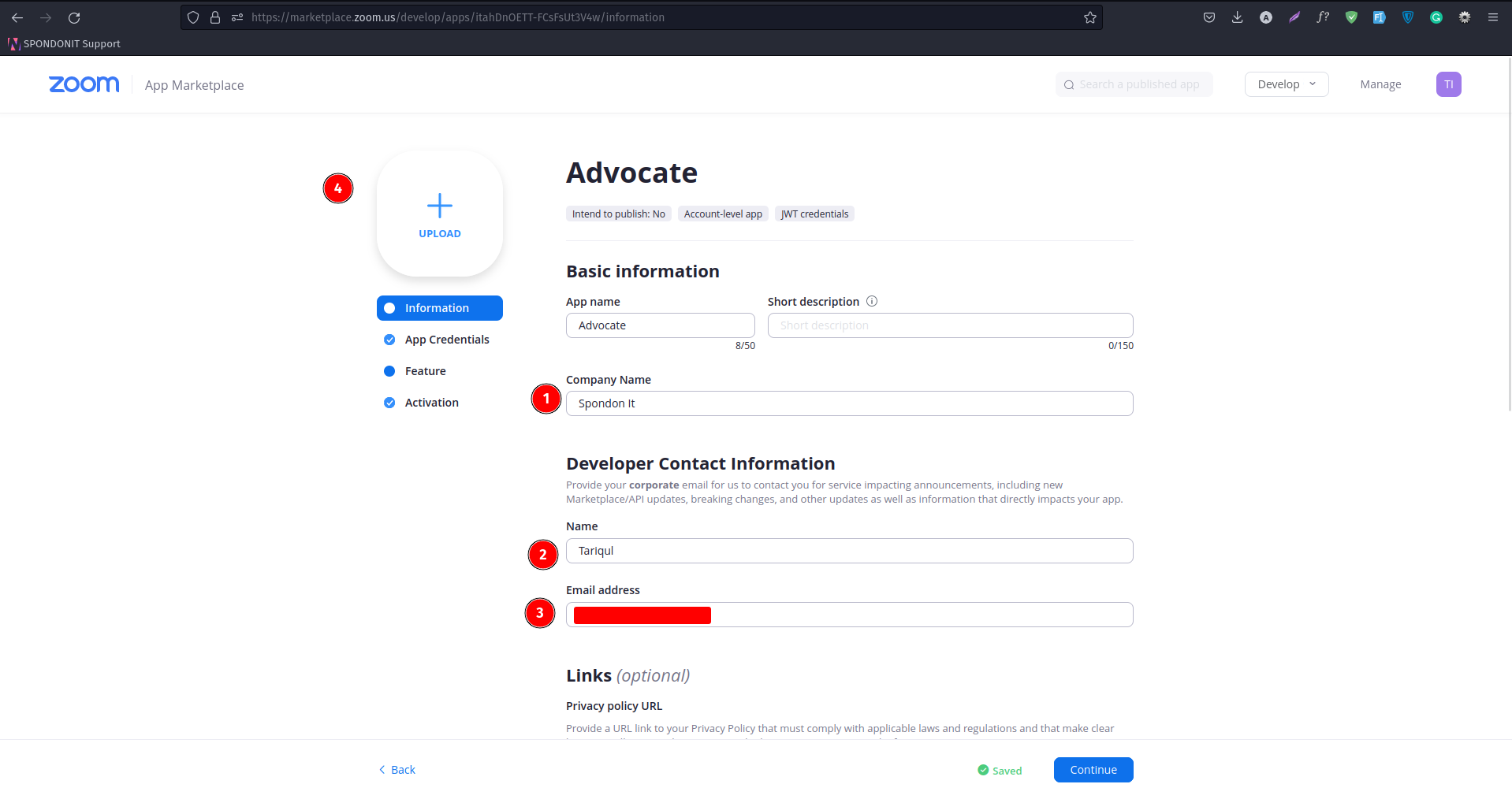Click the Zoom logo
Image resolution: width=1512 pixels, height=799 pixels.
click(84, 84)
